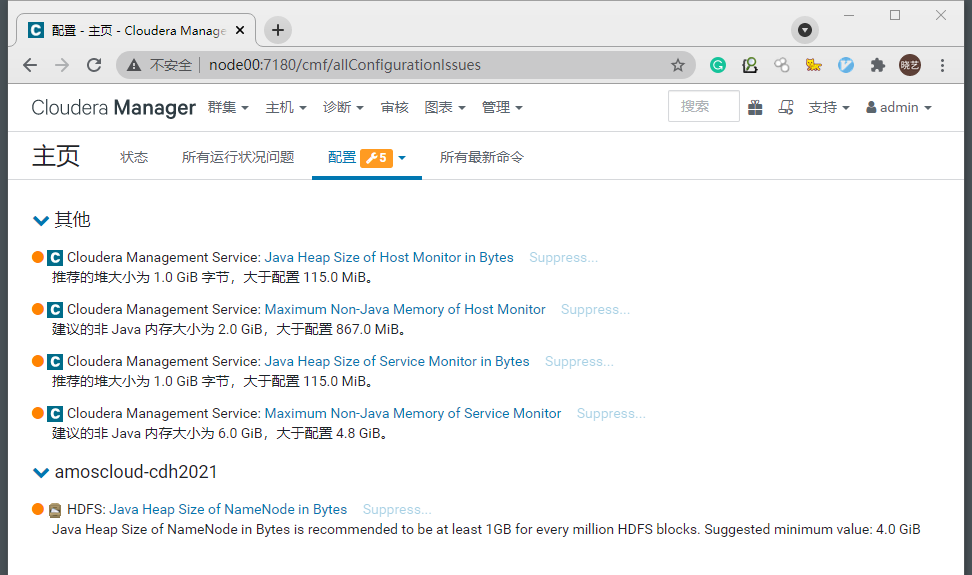
Task: Select the 配置 tab
Action: click(342, 157)
